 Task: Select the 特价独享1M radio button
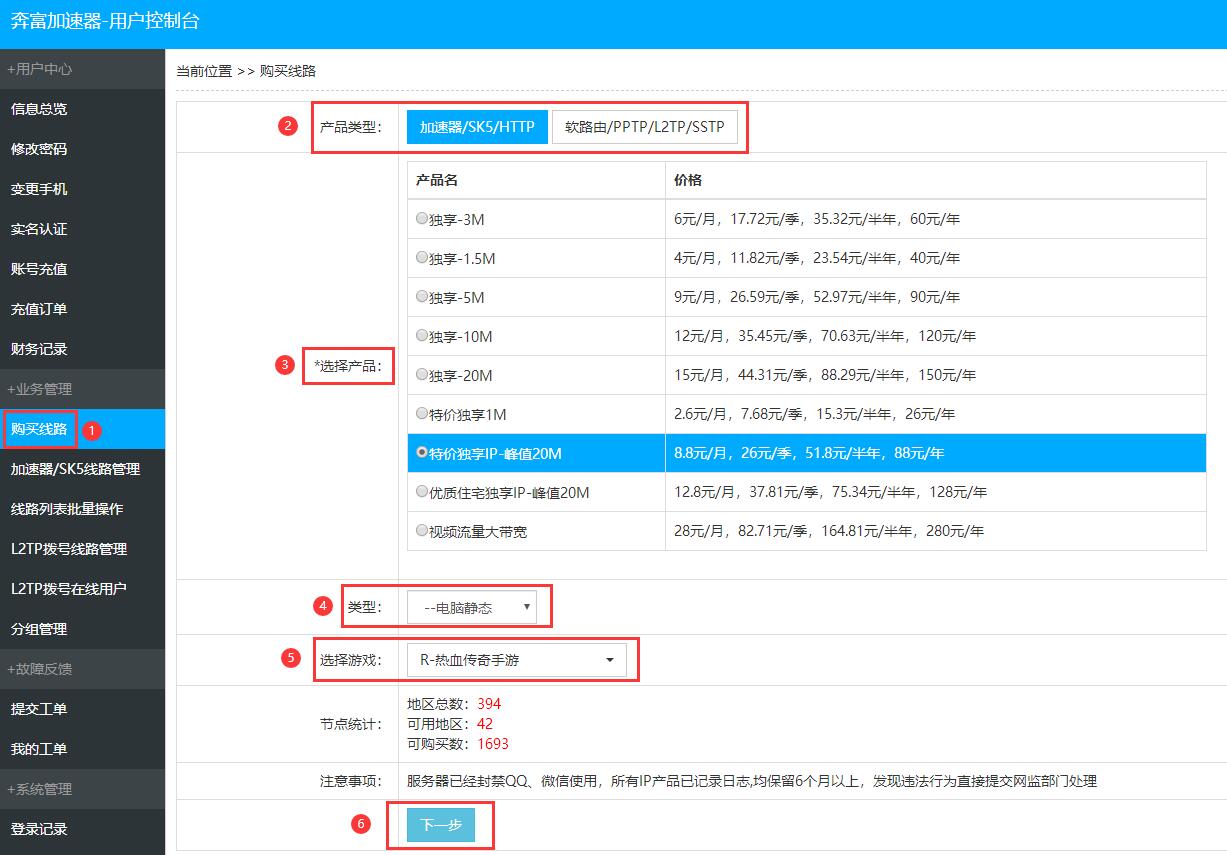click(x=422, y=414)
